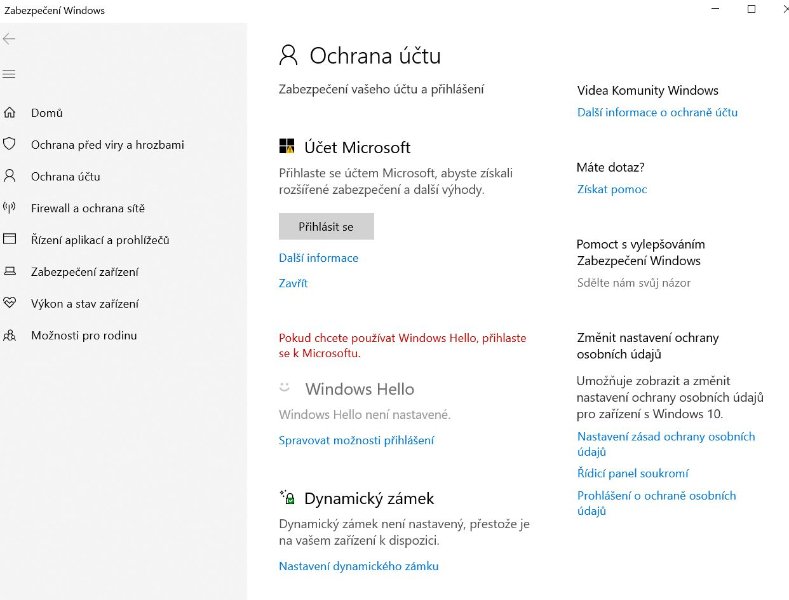Click the Zabezpečení Windows window title

pyautogui.click(x=54, y=11)
